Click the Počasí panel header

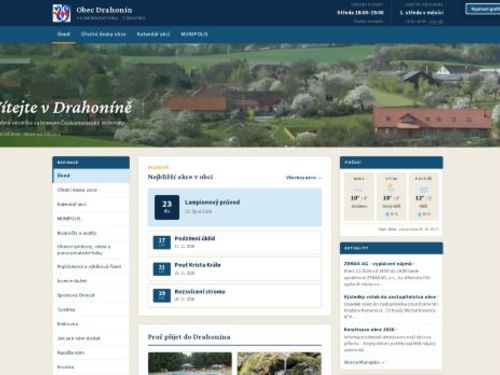391,162
